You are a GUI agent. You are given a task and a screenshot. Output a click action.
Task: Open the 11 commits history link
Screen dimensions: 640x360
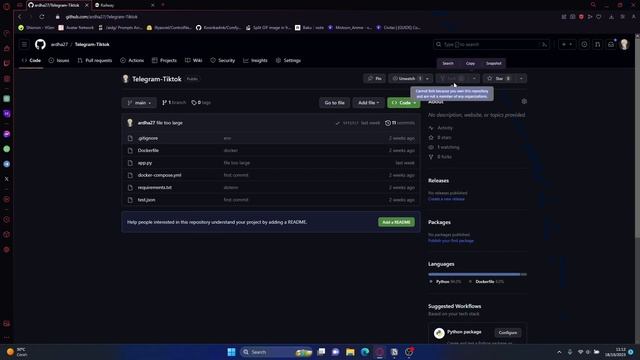[400, 123]
